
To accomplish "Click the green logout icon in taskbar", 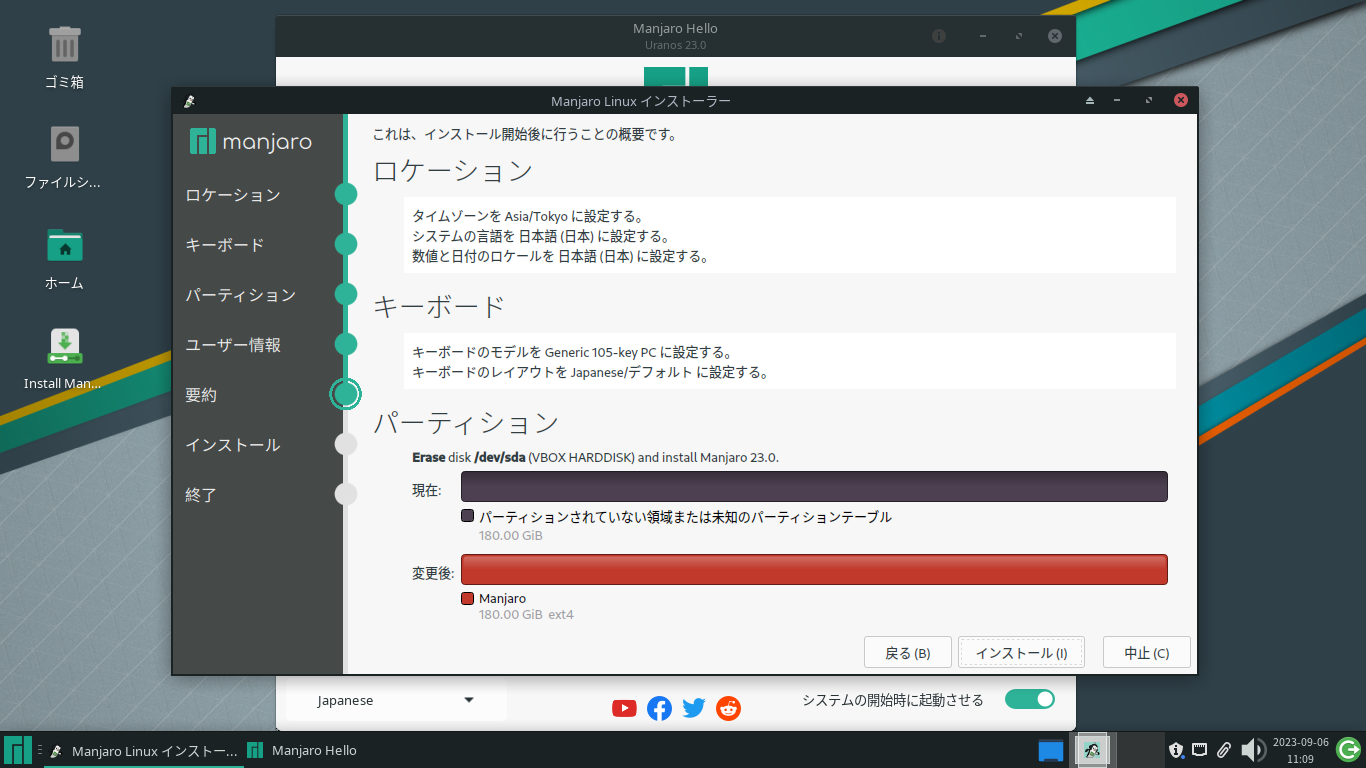I will pos(1348,749).
